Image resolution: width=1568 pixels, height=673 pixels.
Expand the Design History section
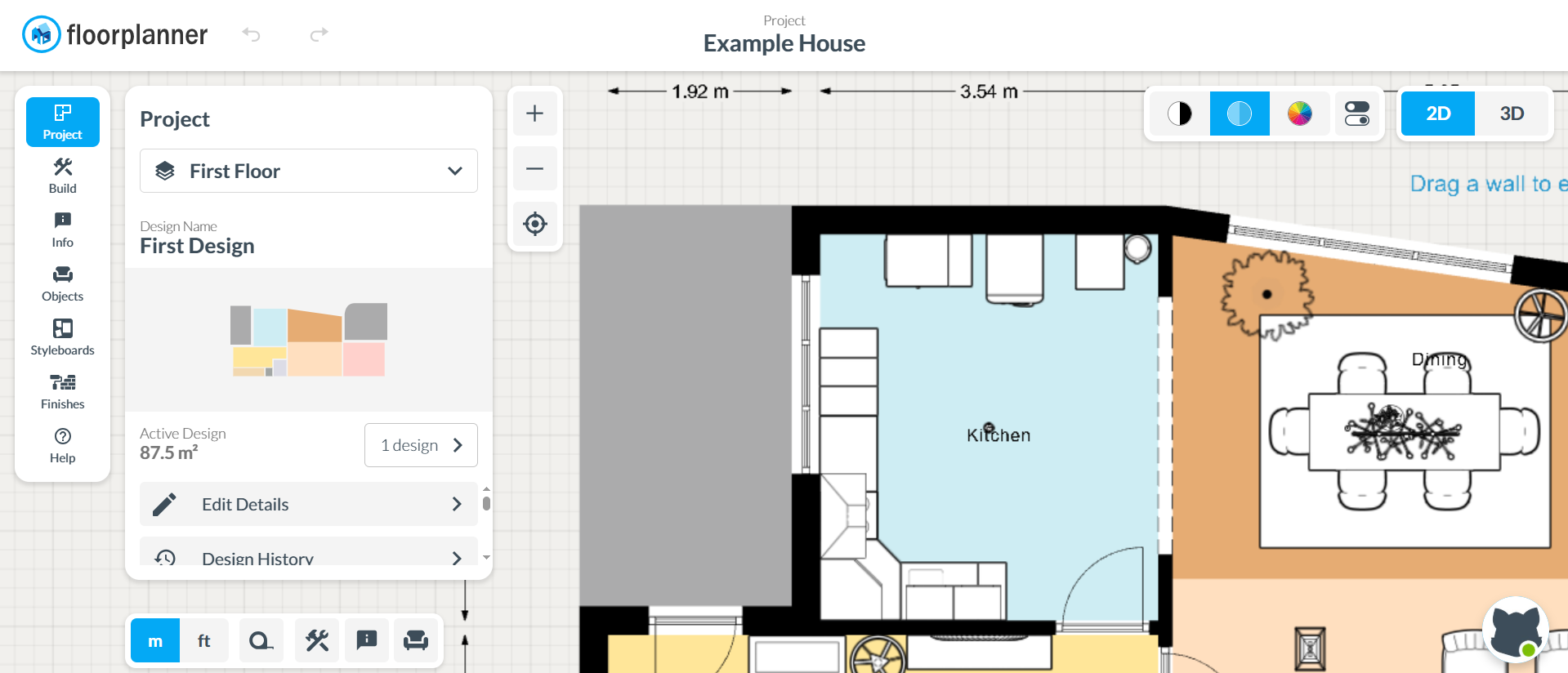(309, 556)
